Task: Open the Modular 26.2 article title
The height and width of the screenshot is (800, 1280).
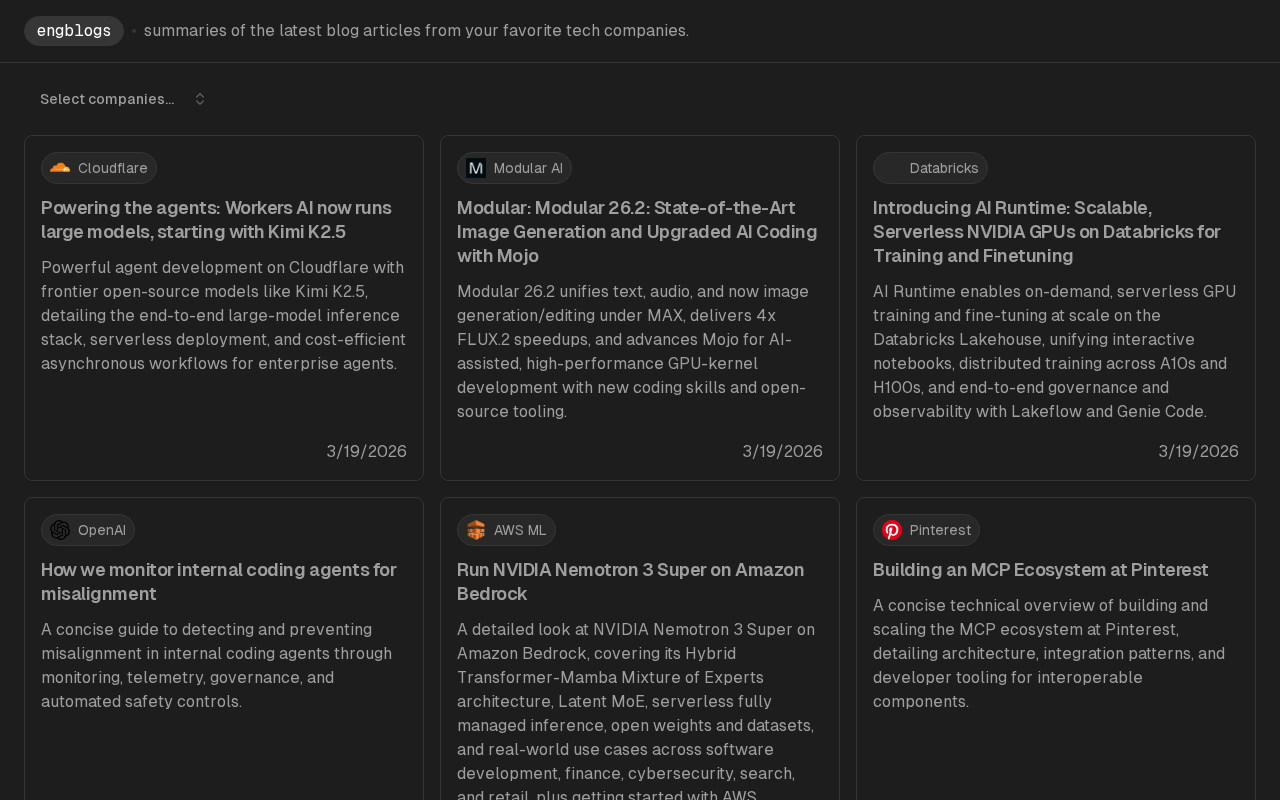Action: [x=636, y=232]
